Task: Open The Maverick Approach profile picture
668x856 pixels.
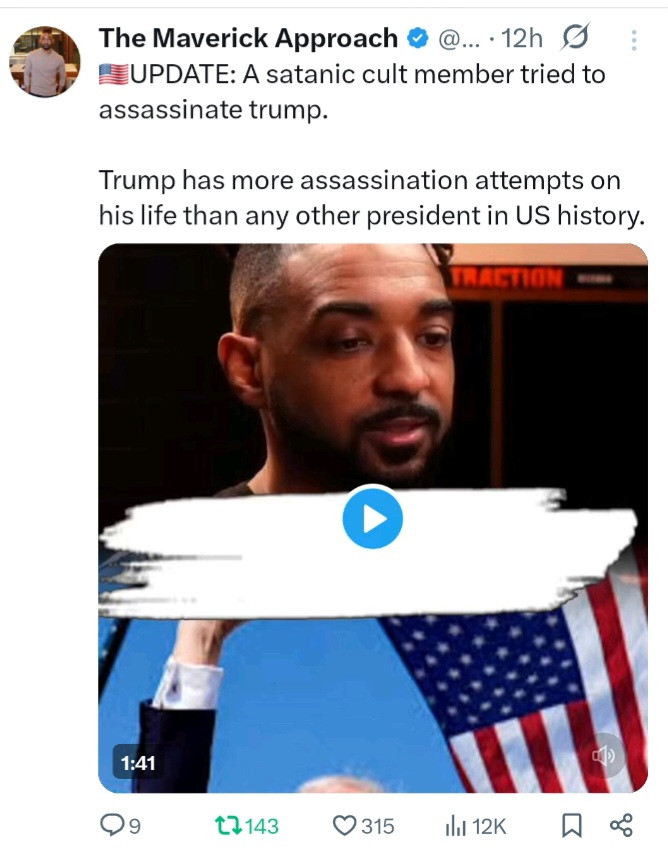Action: click(45, 61)
